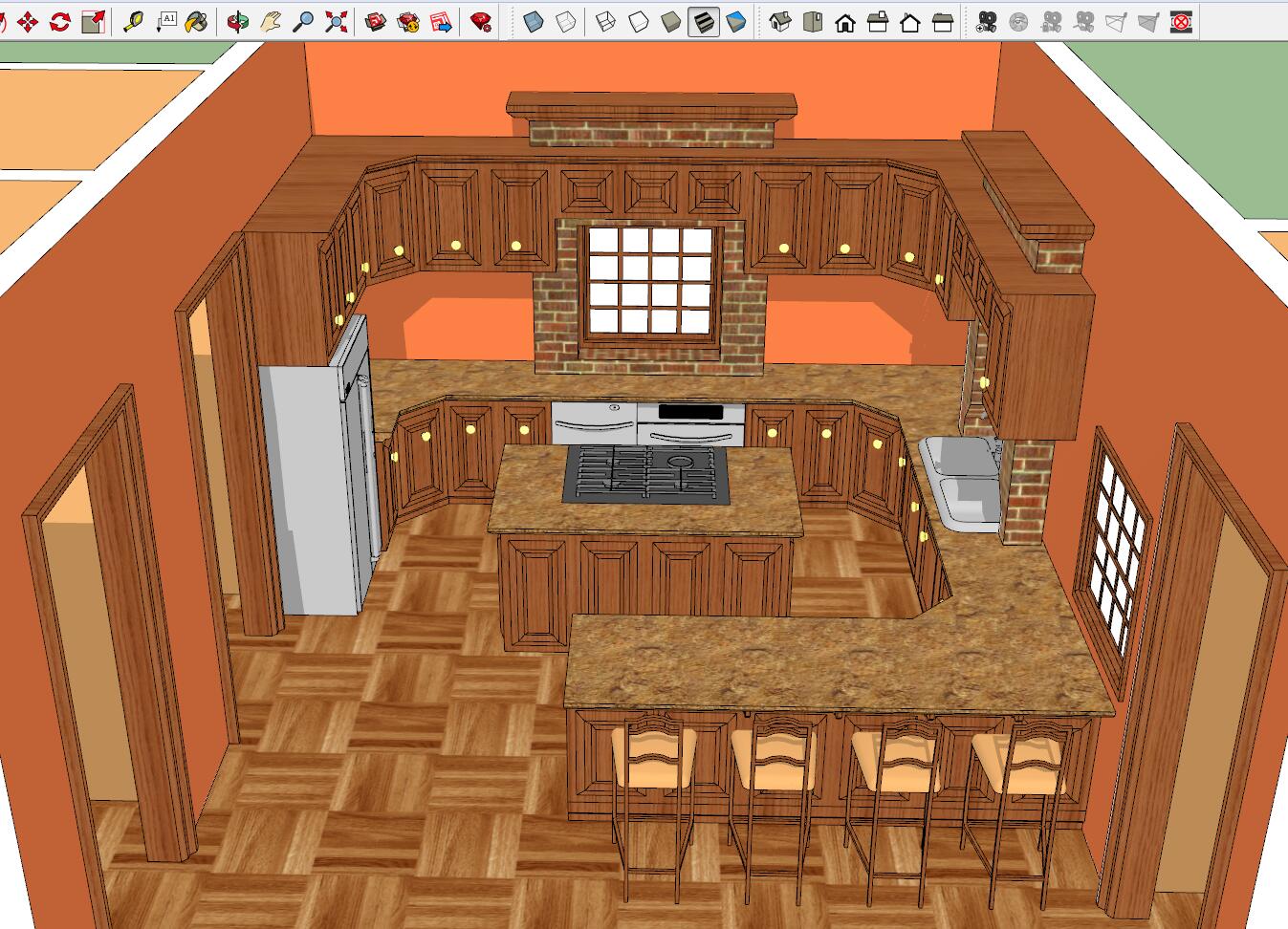
Task: Switch to Wireframe style
Action: click(x=605, y=21)
